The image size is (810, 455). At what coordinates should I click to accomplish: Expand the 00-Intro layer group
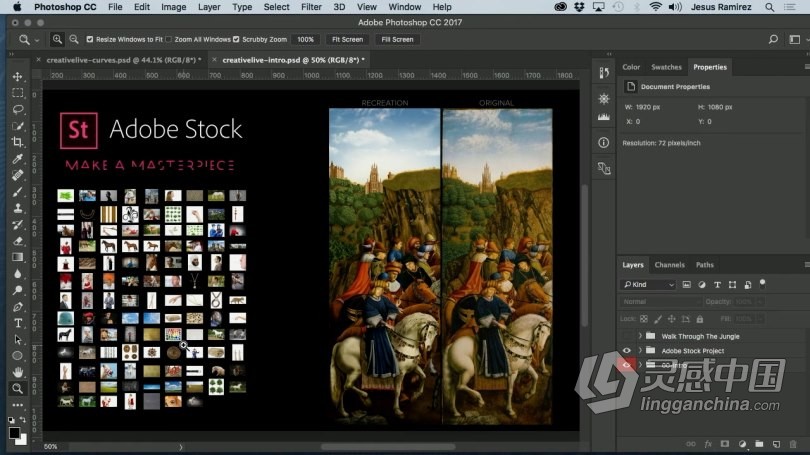click(x=640, y=365)
